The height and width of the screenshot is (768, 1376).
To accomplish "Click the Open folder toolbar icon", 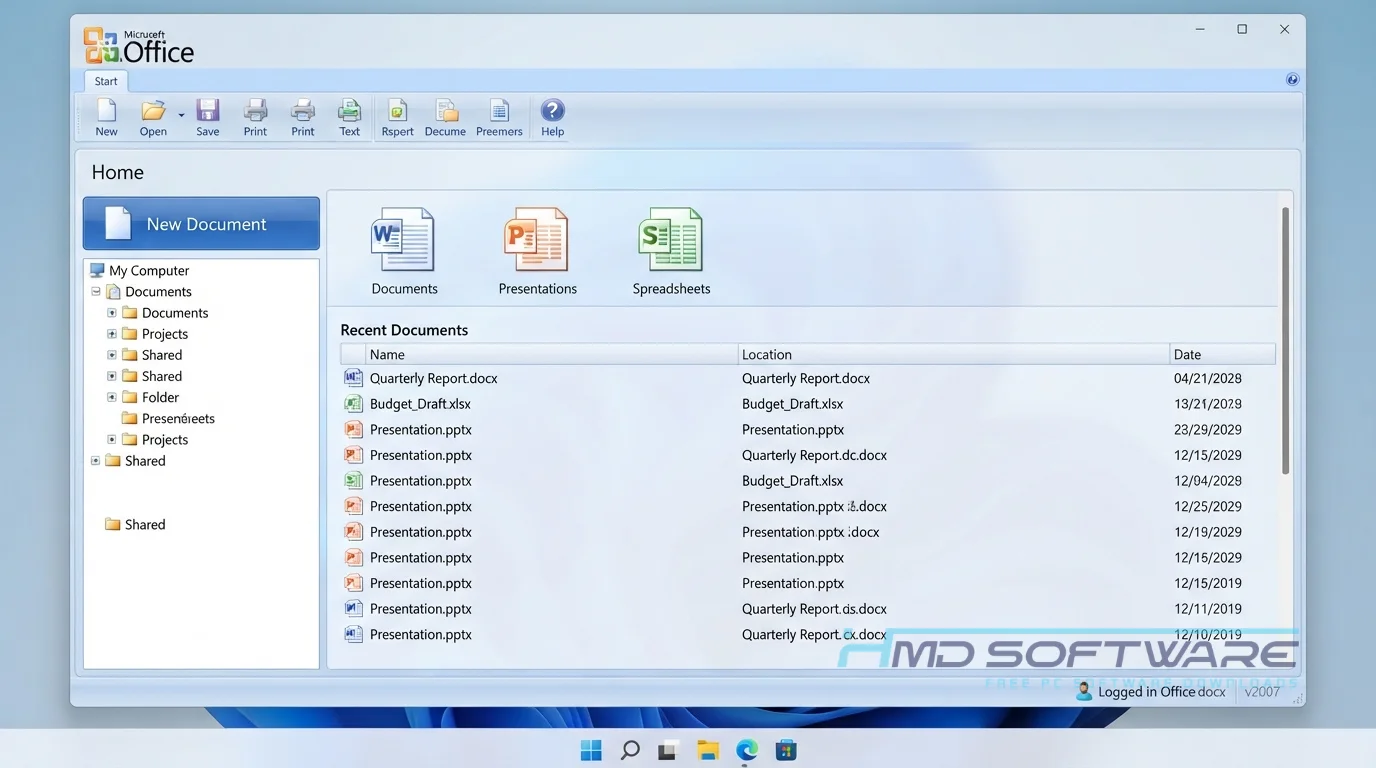I will pos(153,110).
